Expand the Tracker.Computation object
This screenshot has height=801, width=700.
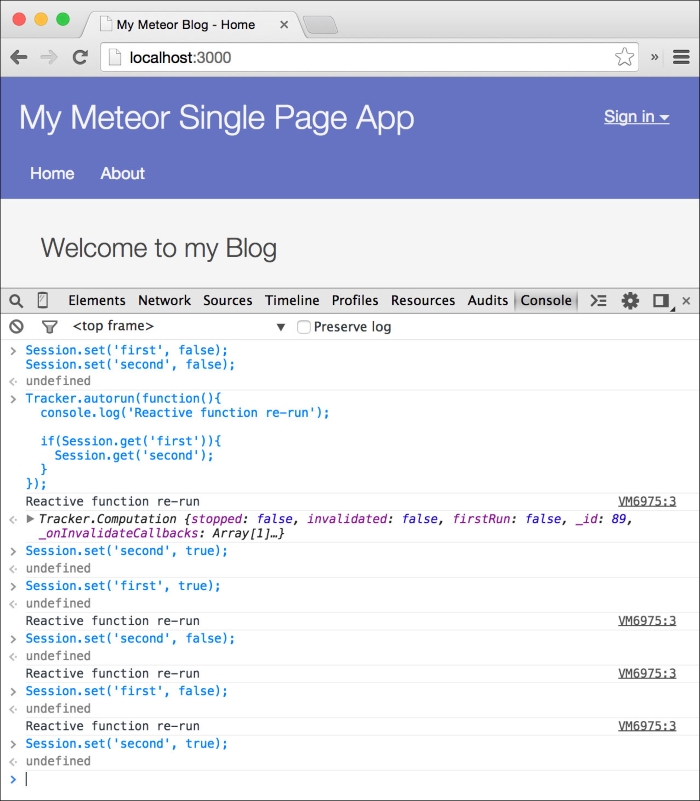point(30,519)
